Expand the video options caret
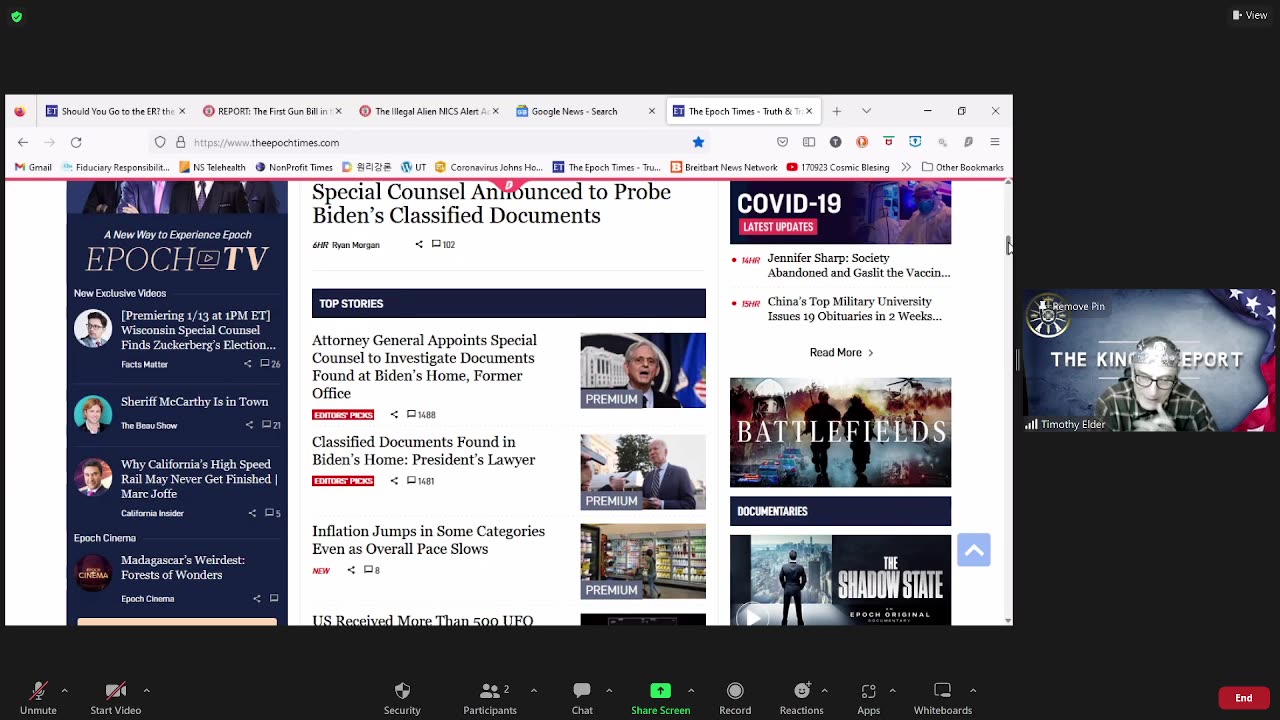The height and width of the screenshot is (720, 1280). point(146,690)
